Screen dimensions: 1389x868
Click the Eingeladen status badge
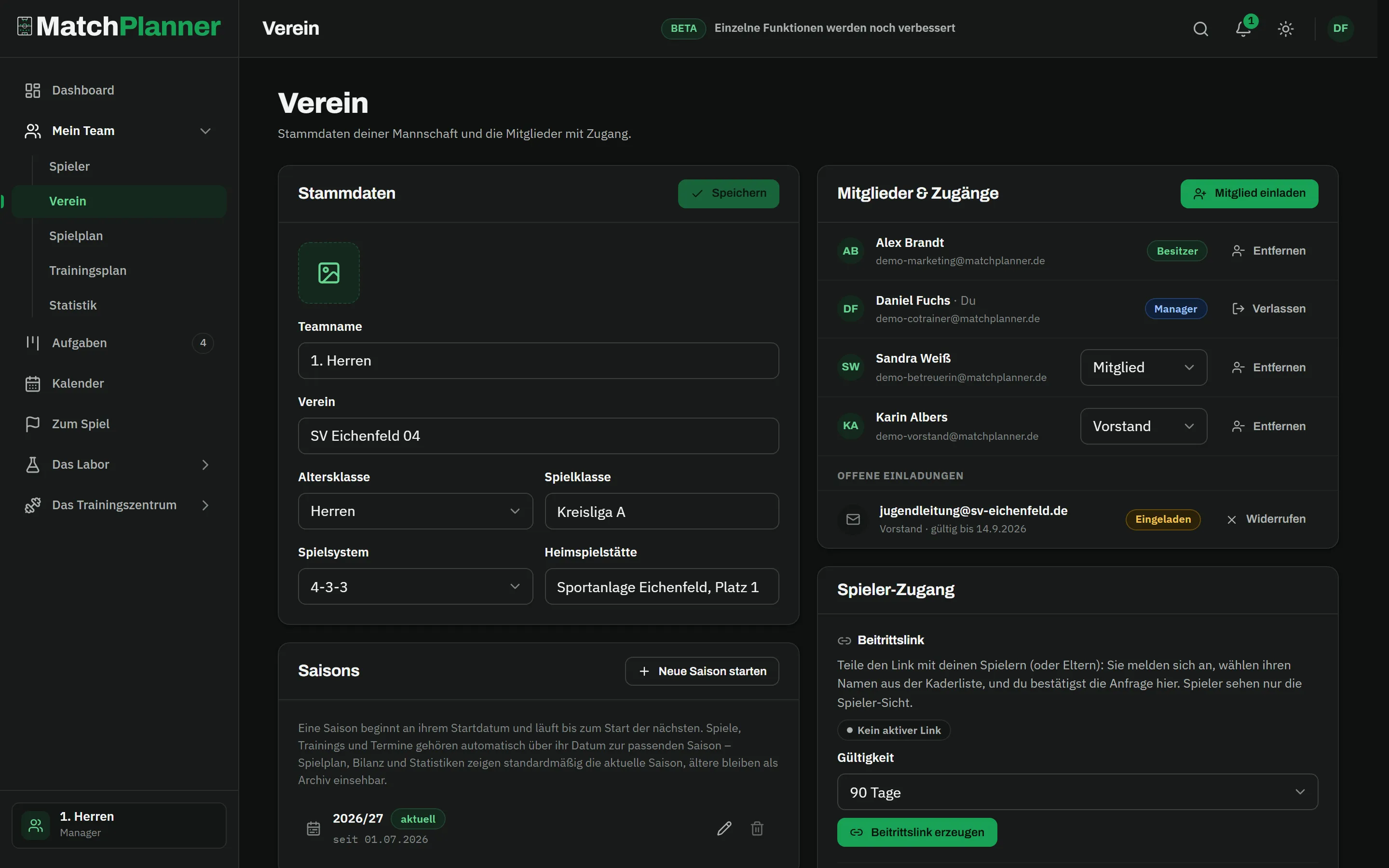click(1163, 519)
